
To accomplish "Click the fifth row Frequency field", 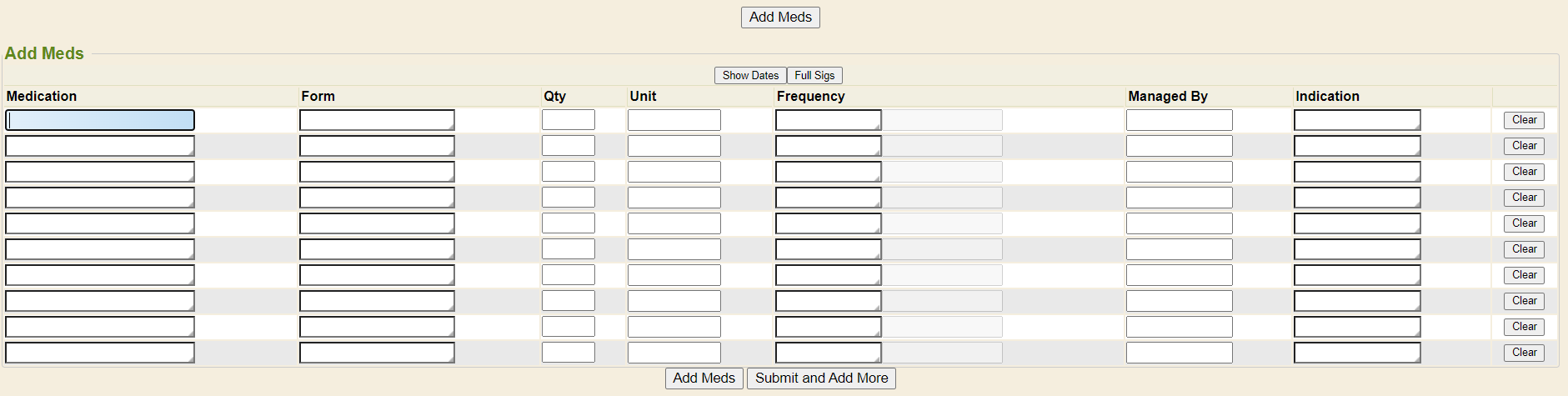I will [828, 223].
